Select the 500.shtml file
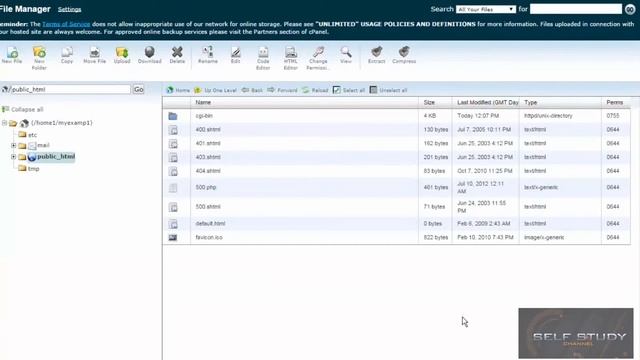 tap(396, 207)
